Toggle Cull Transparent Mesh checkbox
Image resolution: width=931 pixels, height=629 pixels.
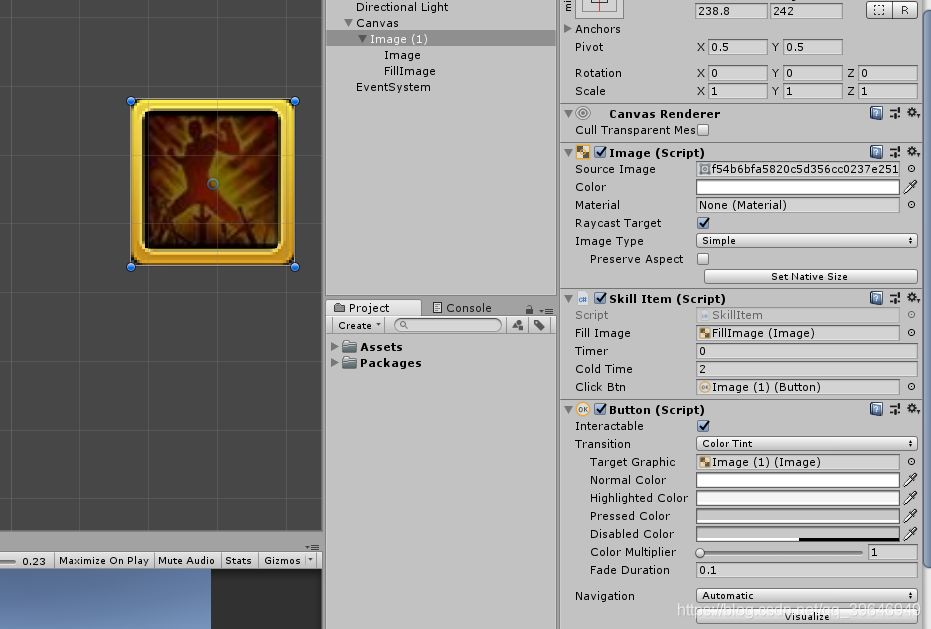click(x=703, y=129)
